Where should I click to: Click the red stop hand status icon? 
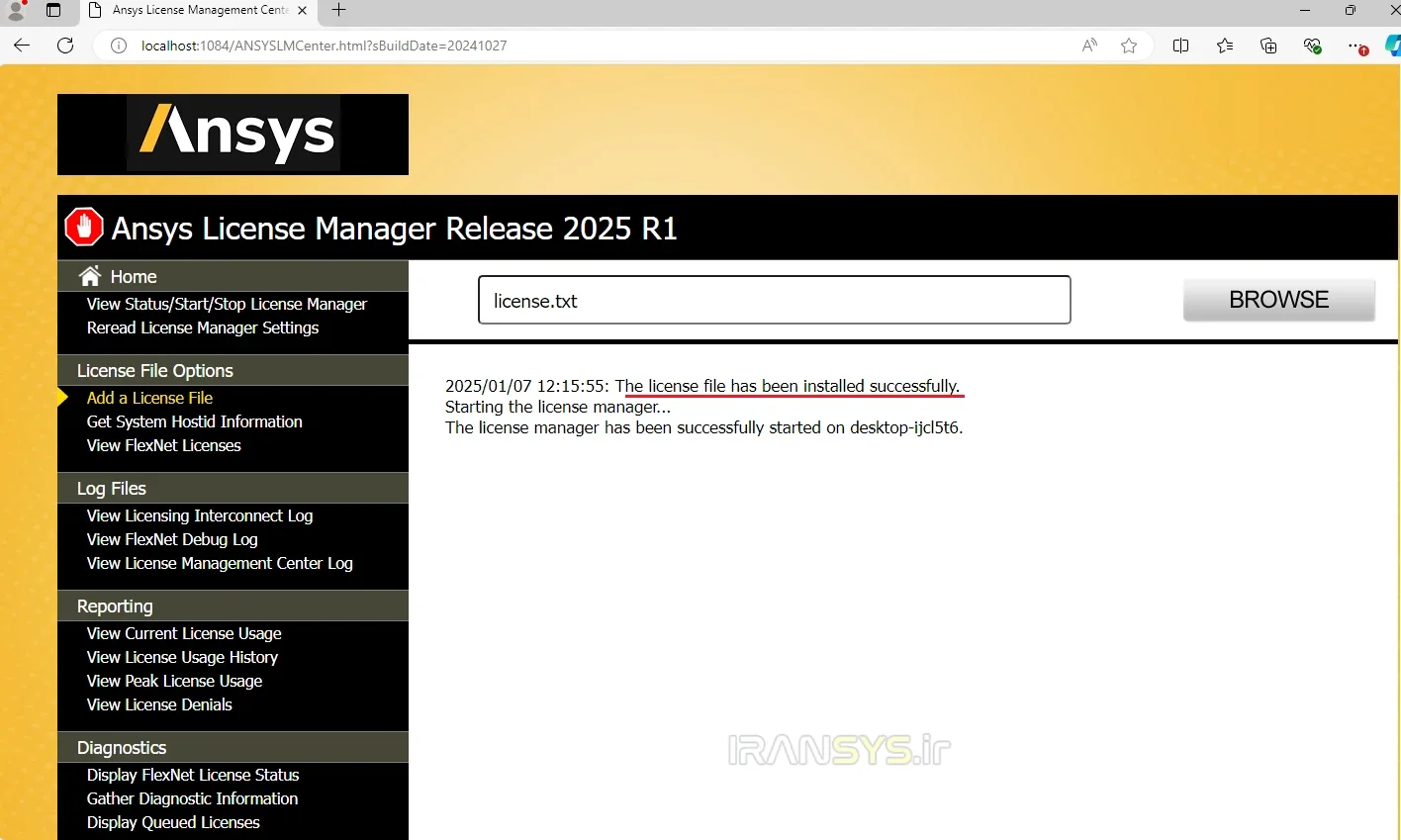[x=84, y=227]
